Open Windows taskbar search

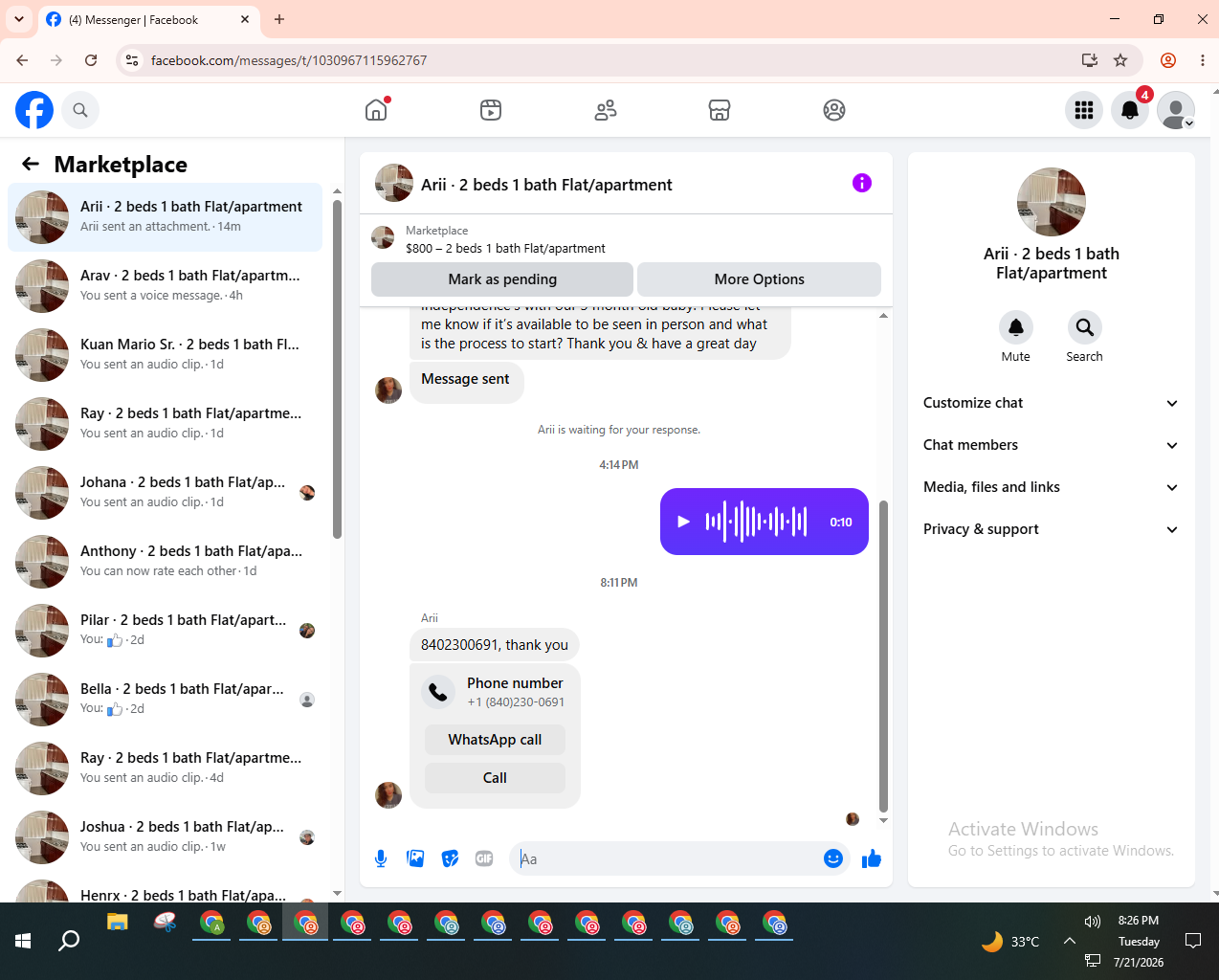point(69,941)
